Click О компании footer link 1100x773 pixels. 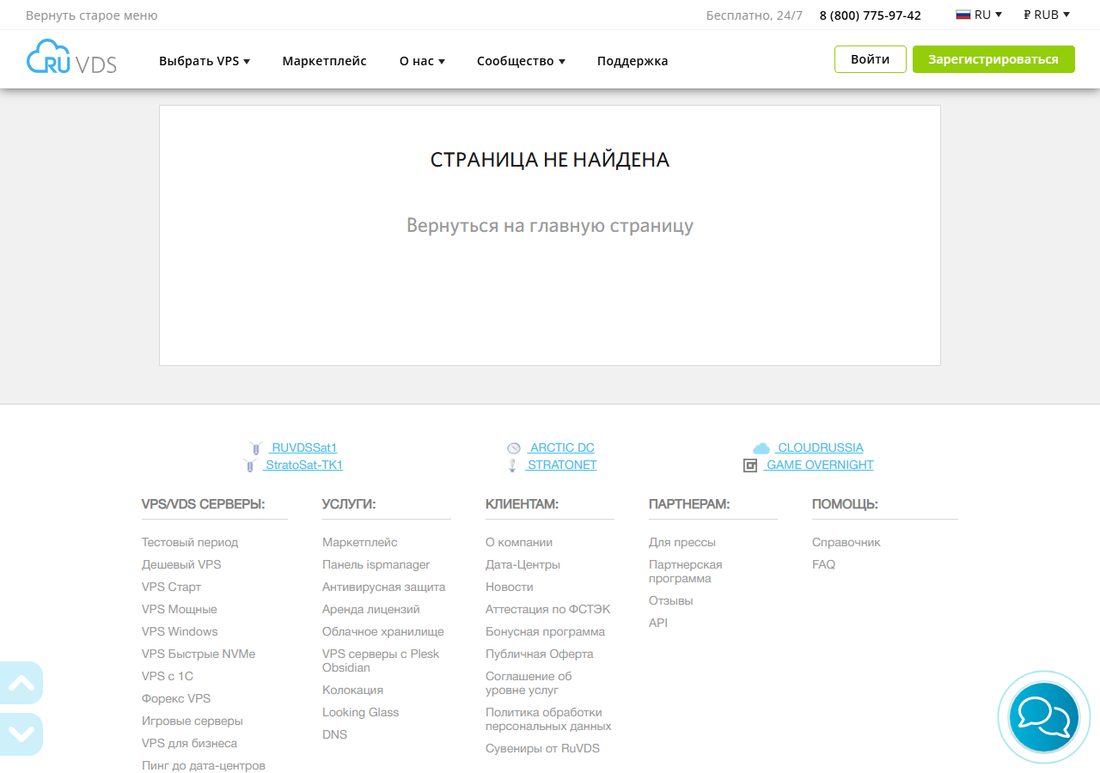[518, 542]
